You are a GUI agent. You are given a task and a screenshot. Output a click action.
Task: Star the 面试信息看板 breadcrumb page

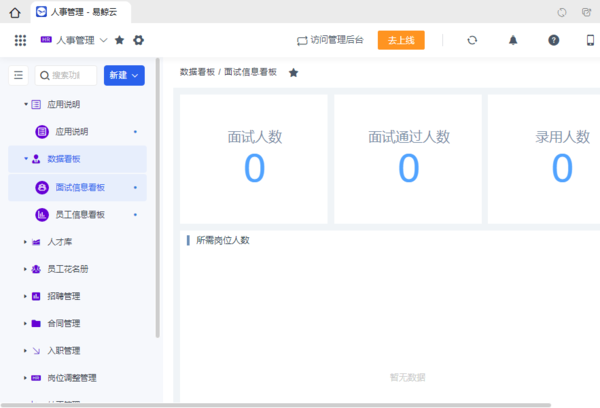pos(293,73)
